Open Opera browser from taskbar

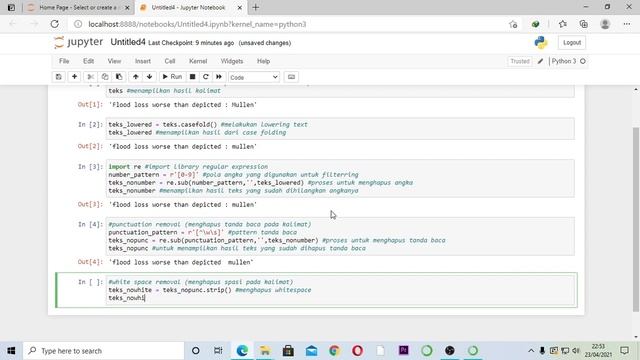(x=358, y=351)
